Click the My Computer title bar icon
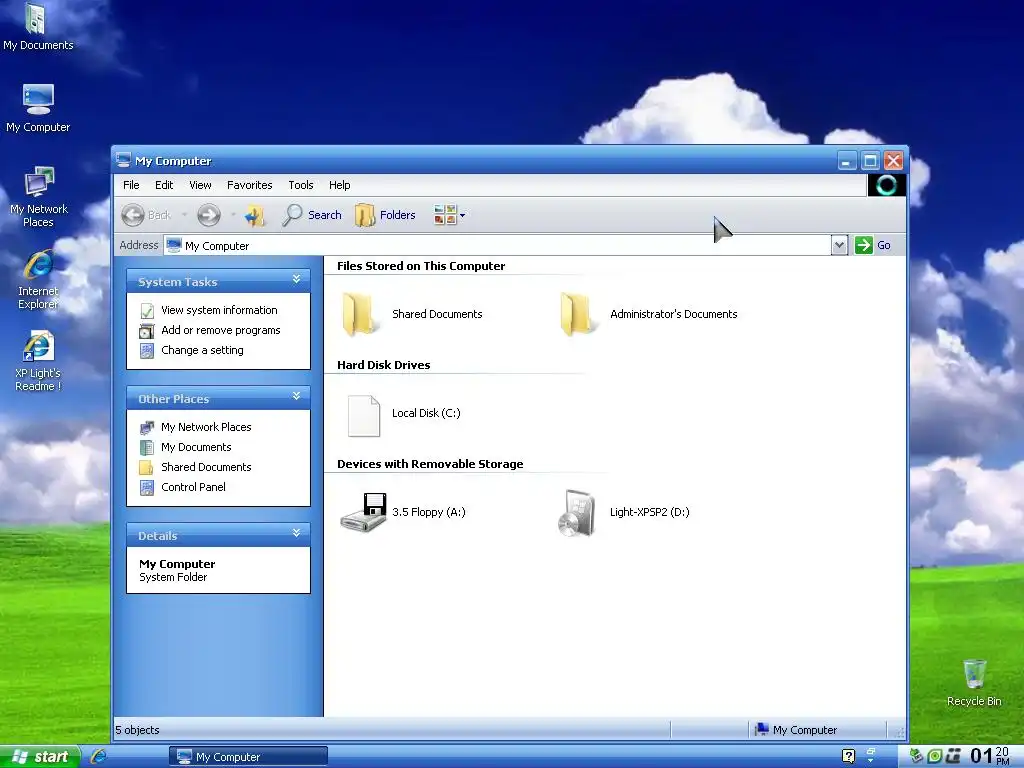This screenshot has height=768, width=1024. (x=123, y=160)
